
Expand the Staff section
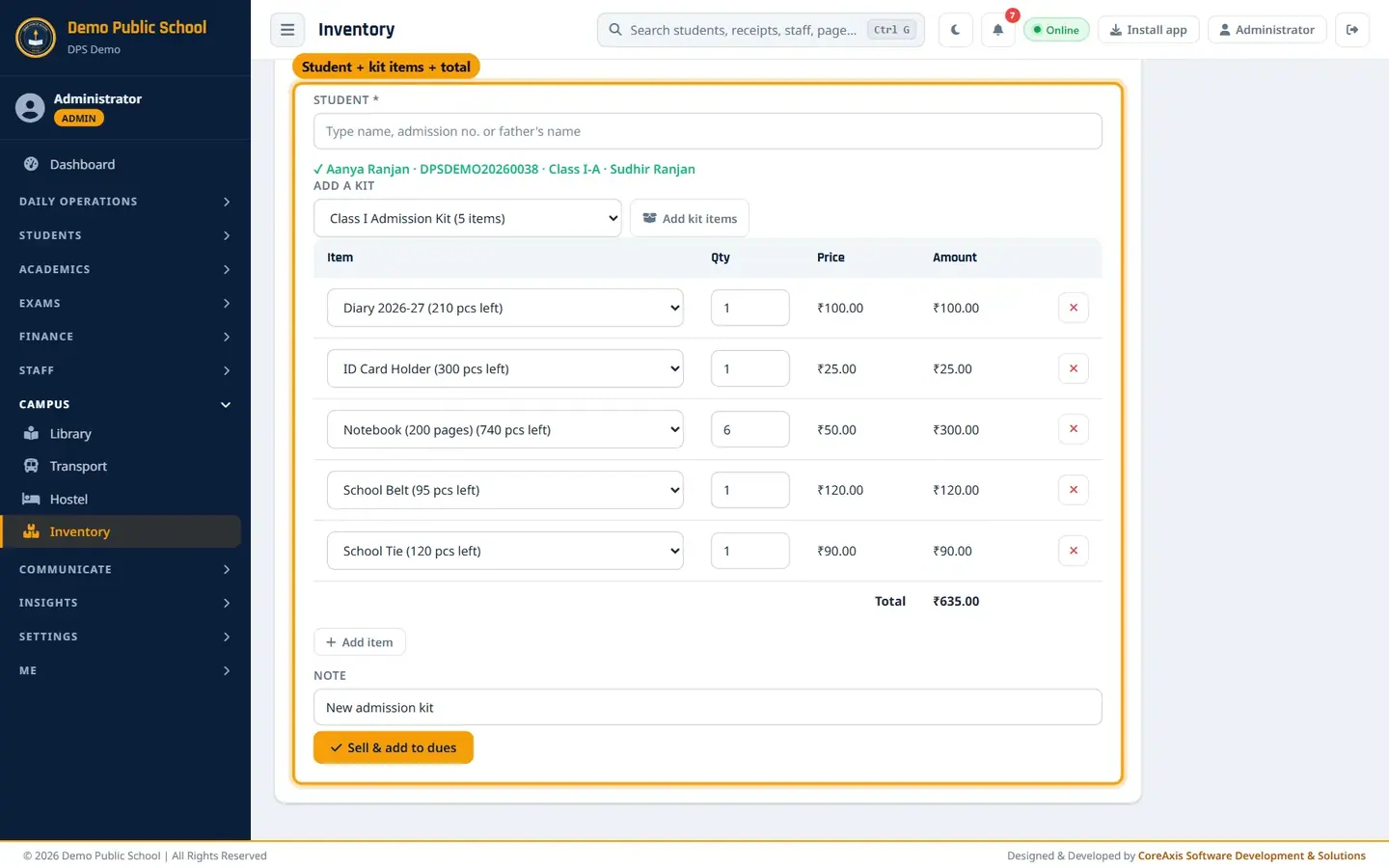click(125, 370)
